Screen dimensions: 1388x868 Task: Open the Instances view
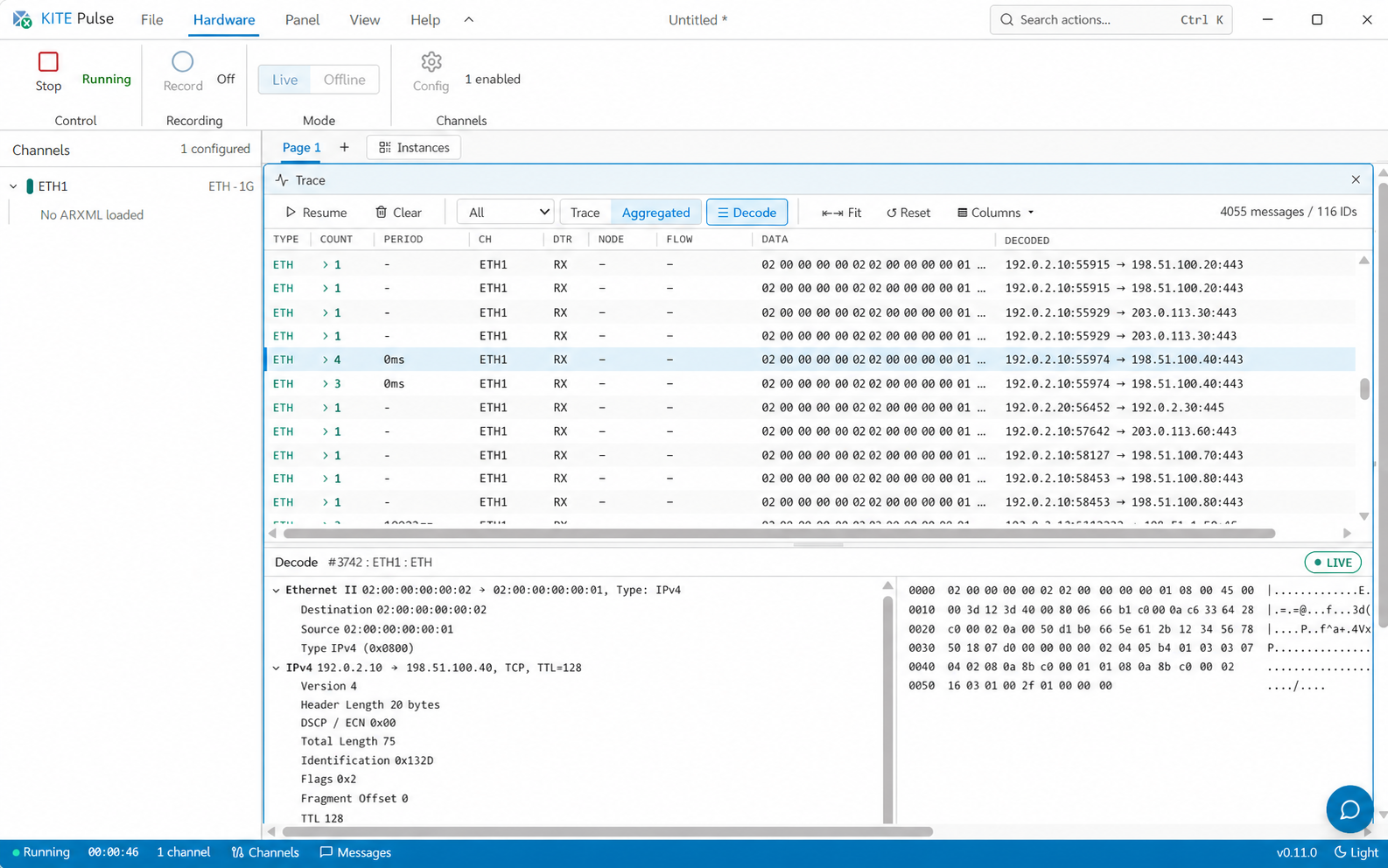(414, 147)
